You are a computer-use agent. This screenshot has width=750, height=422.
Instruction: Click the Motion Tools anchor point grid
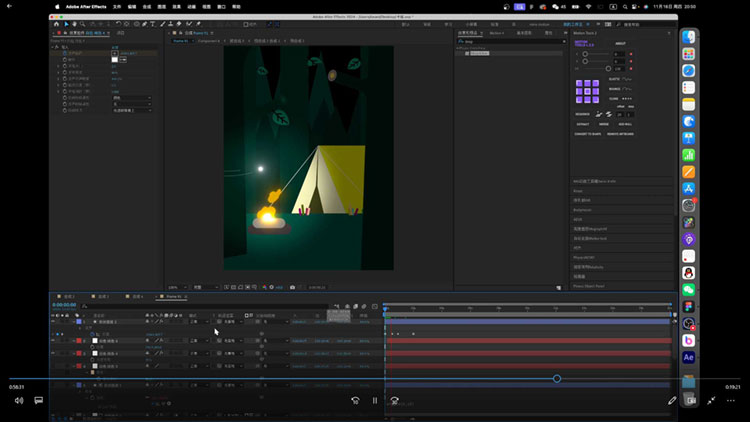click(586, 92)
